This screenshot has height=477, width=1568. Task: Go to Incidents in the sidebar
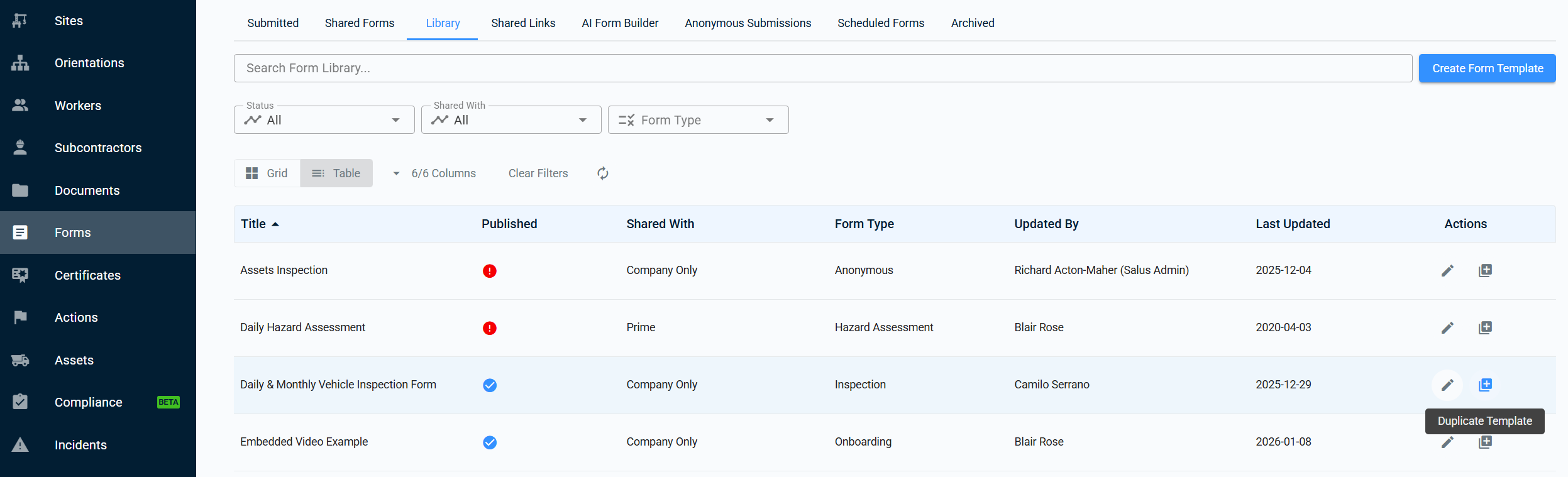pos(80,445)
